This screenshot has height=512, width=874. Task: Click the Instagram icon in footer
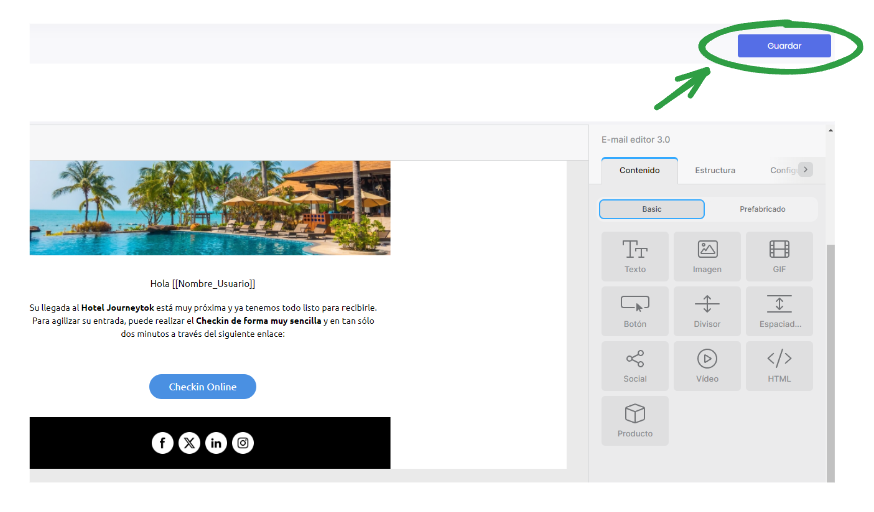click(x=243, y=443)
